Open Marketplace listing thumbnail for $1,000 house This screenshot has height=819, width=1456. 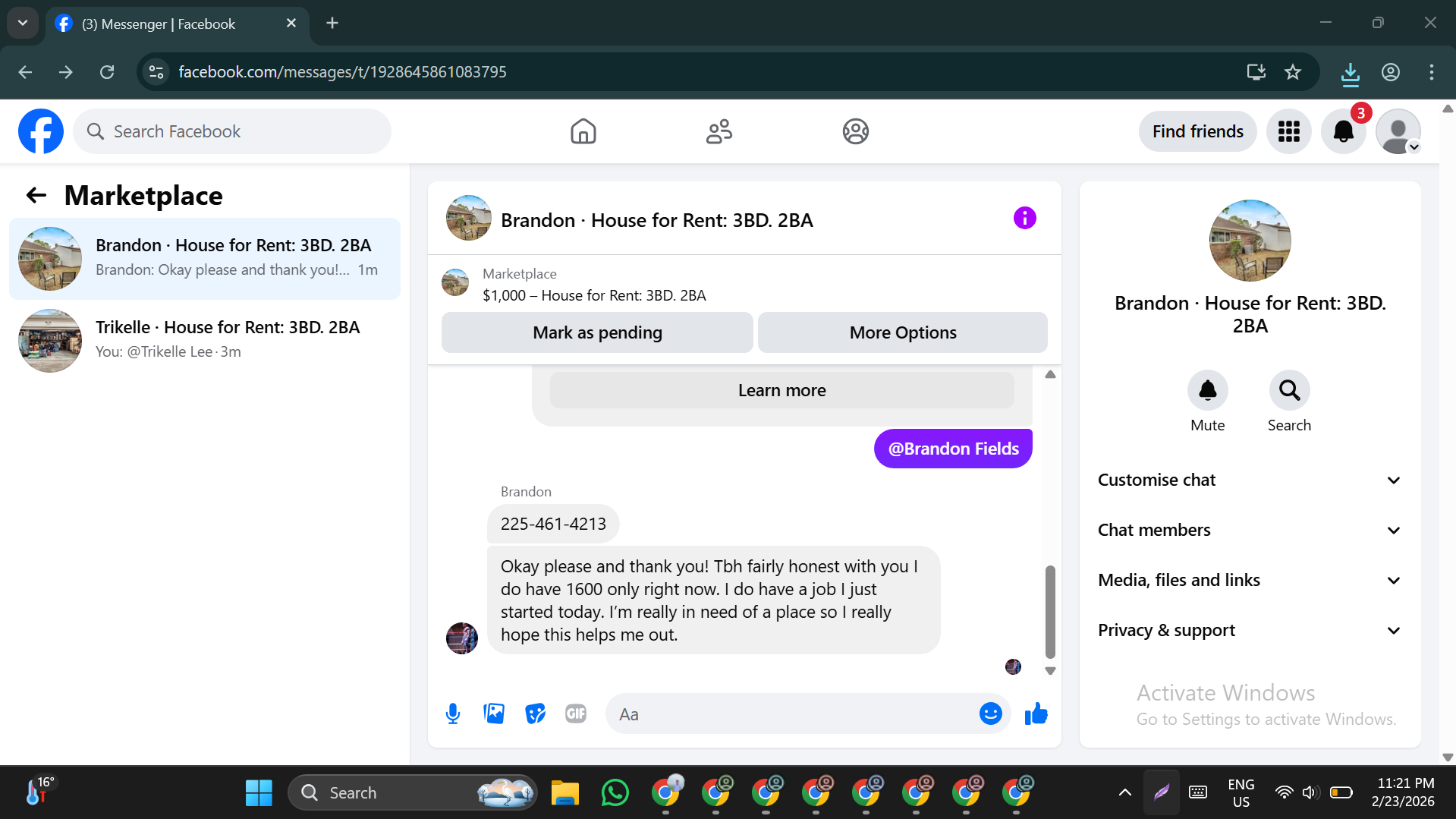click(455, 282)
